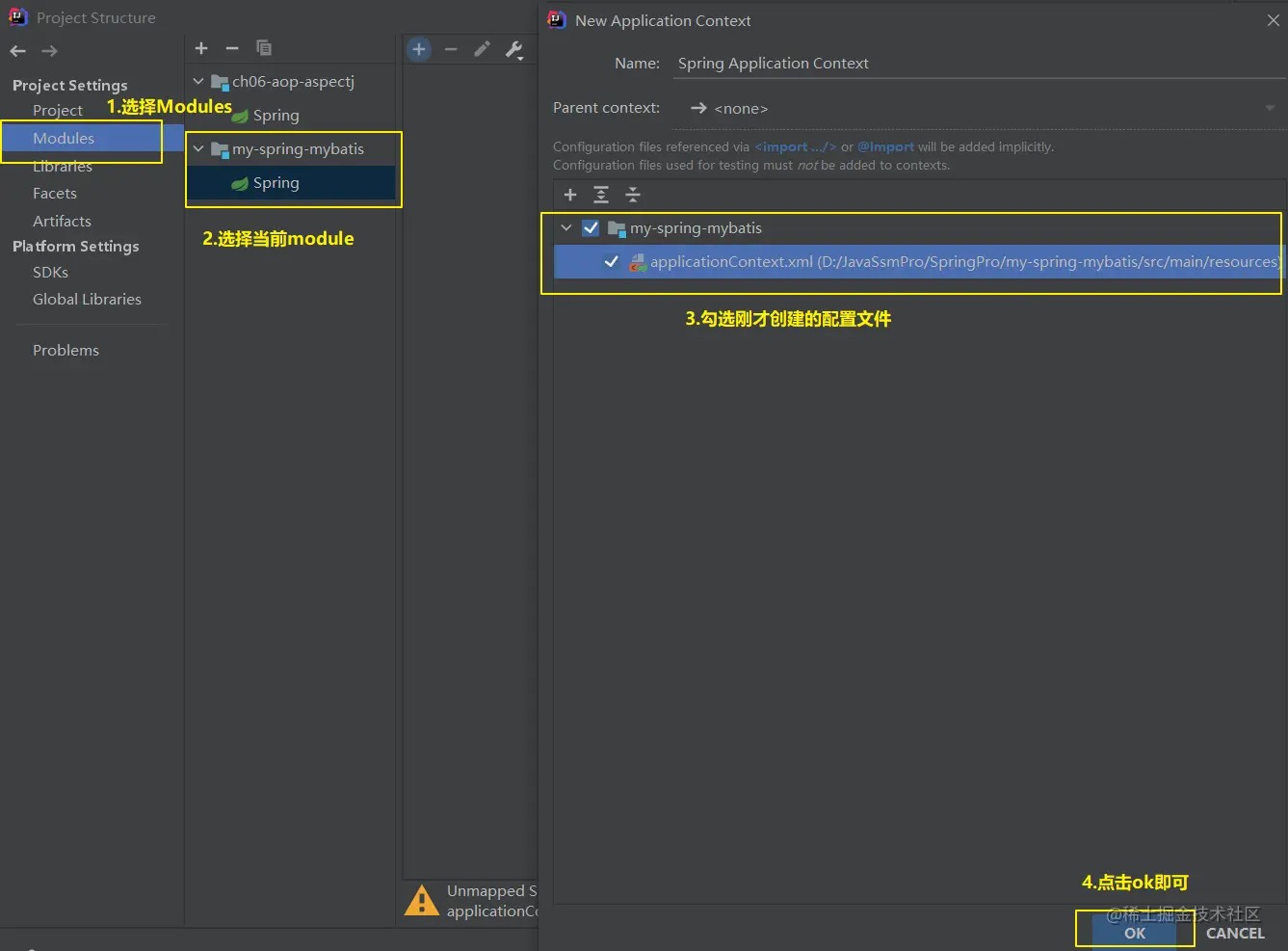Open the Problems section
Screen dimensions: 1288x951
click(x=66, y=351)
